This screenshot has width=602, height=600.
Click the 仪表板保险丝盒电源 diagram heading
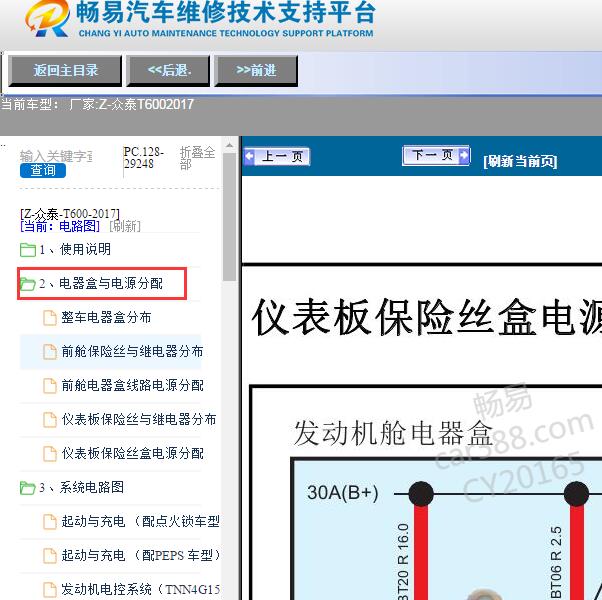click(x=427, y=318)
